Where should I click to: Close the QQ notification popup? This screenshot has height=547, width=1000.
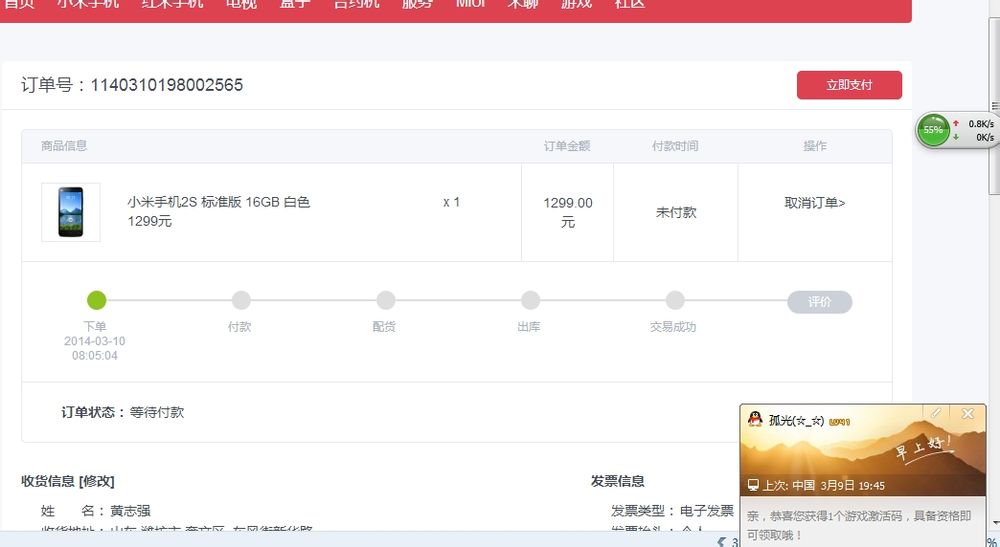tap(967, 414)
